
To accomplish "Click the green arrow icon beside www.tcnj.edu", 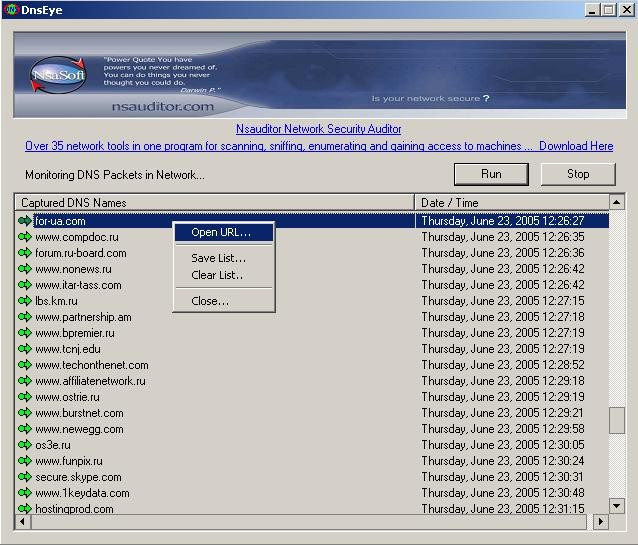I will (x=25, y=349).
